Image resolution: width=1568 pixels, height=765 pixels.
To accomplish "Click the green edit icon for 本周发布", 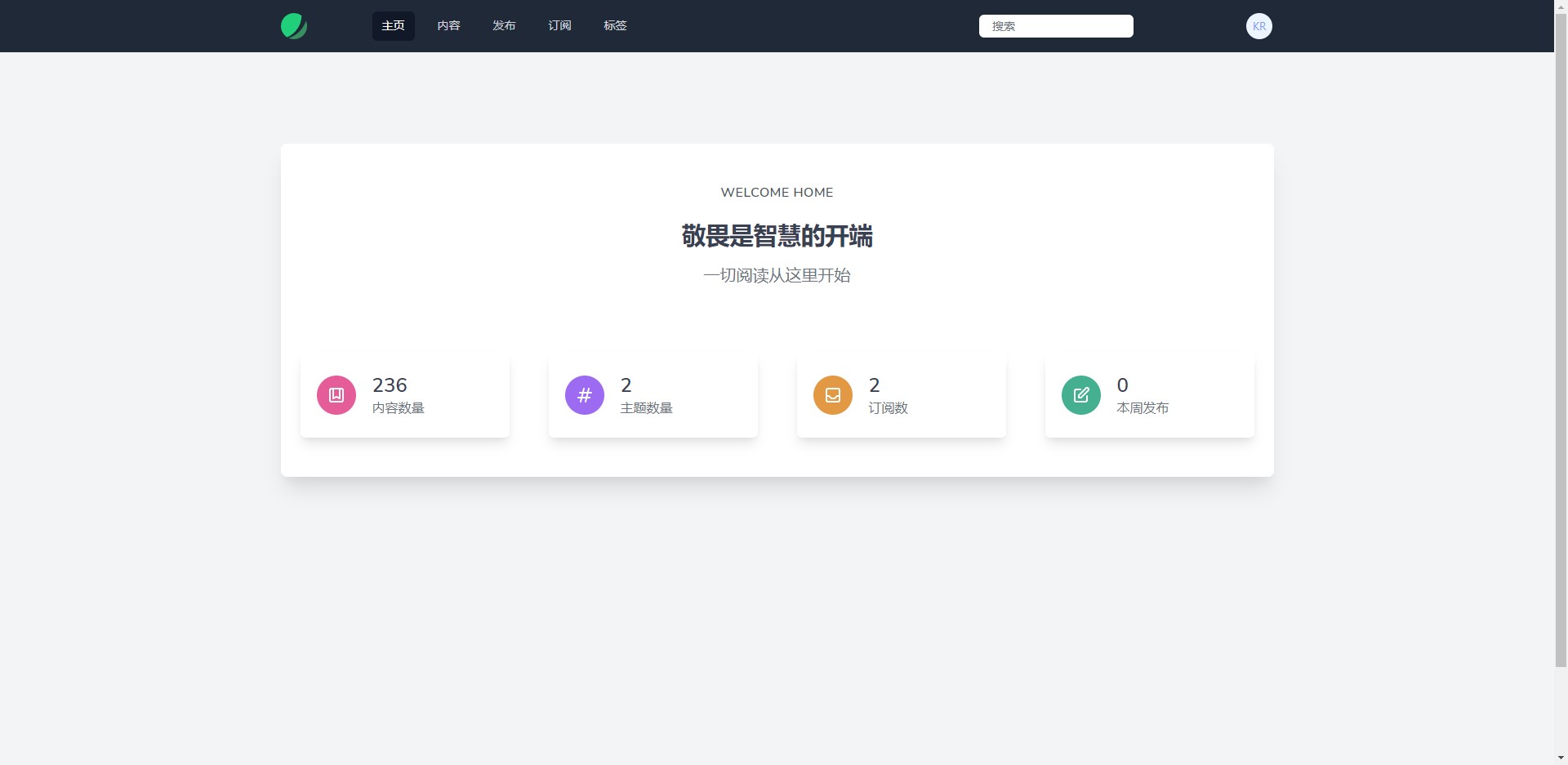I will coord(1081,395).
